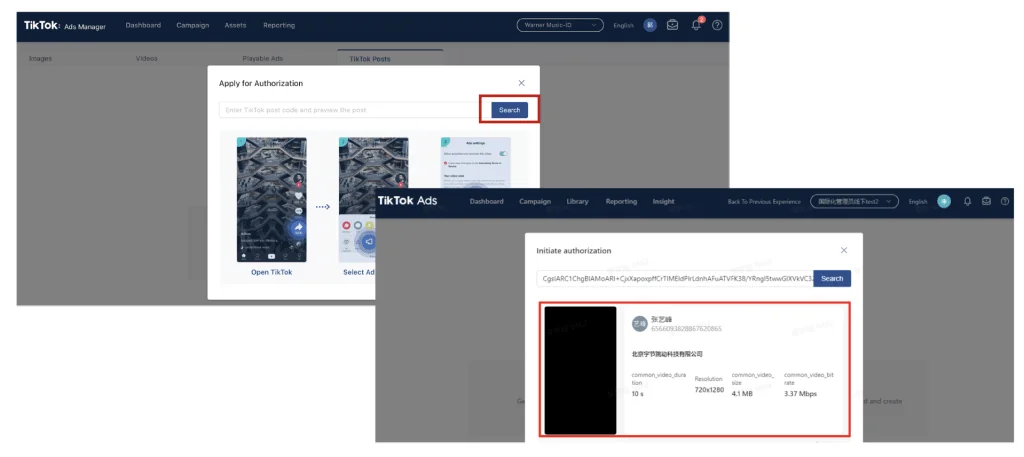Image resolution: width=1024 pixels, height=457 pixels.
Task: Open Dashboard in TikTok Ads front window
Action: coord(487,202)
